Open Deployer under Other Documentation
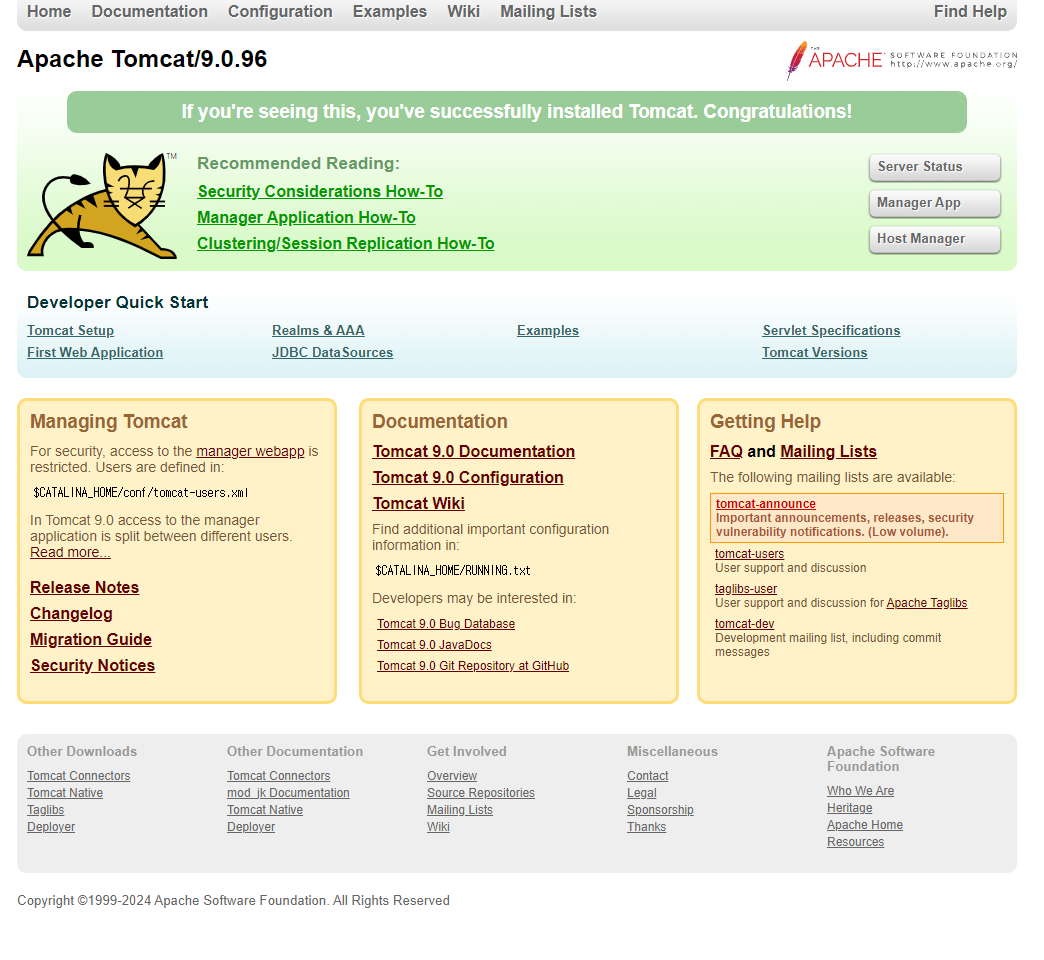 251,828
